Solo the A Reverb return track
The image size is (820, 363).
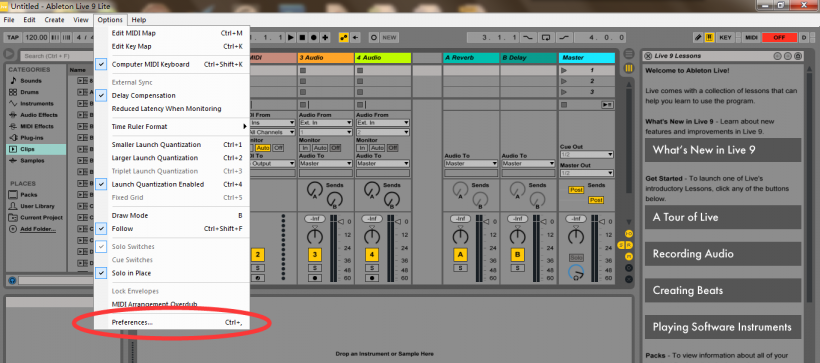tap(460, 268)
